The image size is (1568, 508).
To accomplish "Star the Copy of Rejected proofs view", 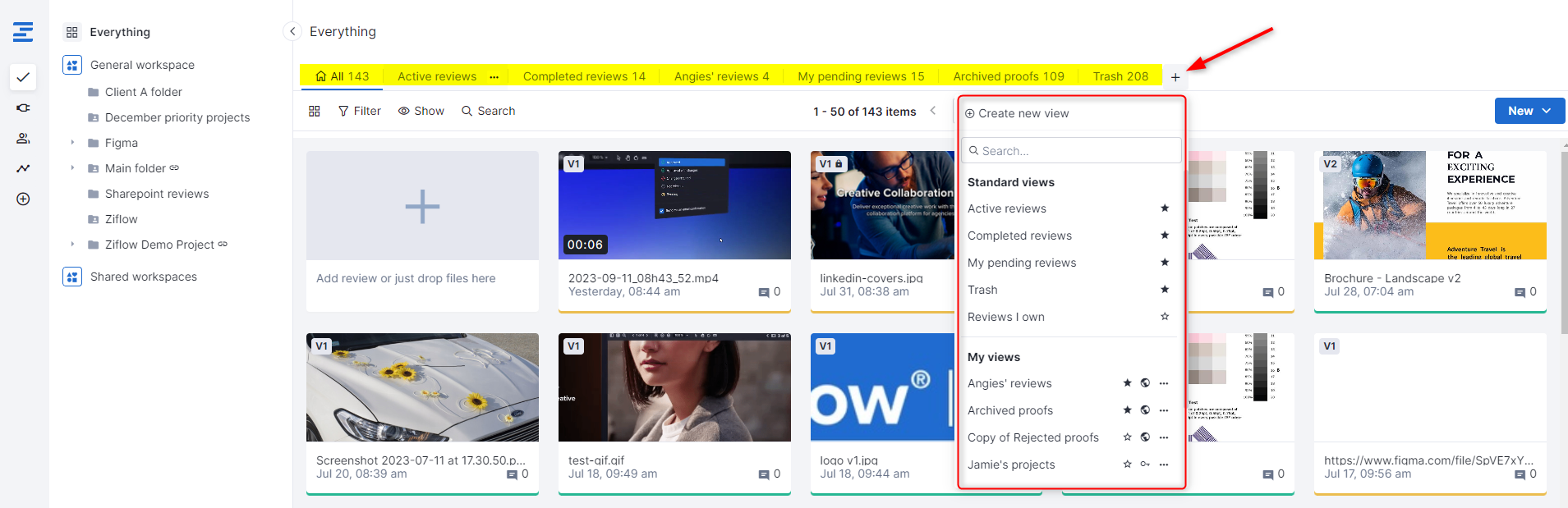I will (1127, 437).
